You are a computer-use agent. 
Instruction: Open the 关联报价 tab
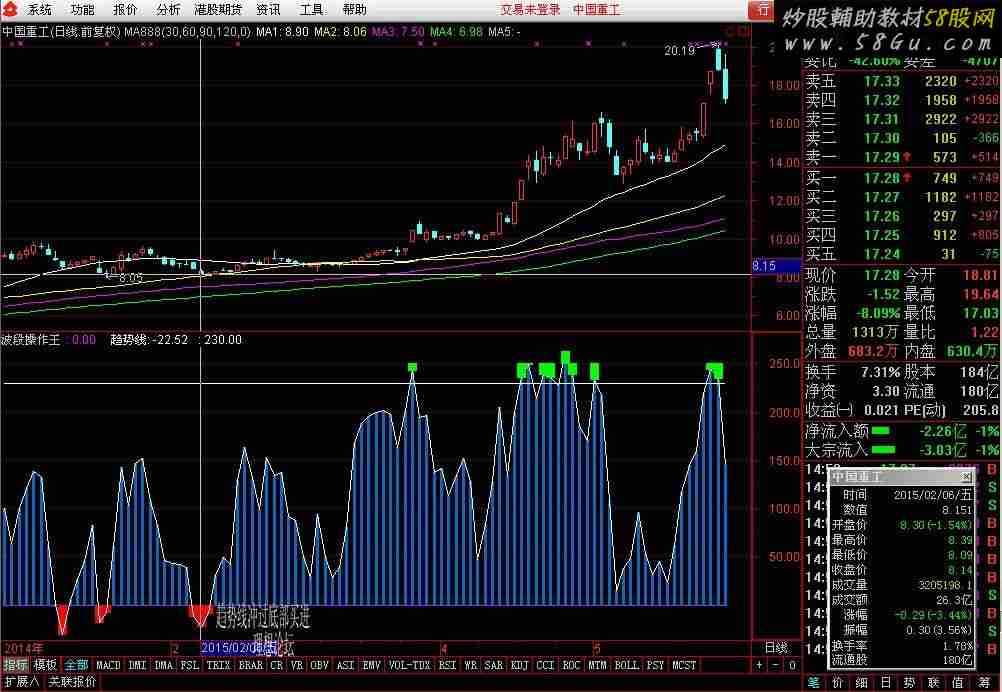point(72,682)
